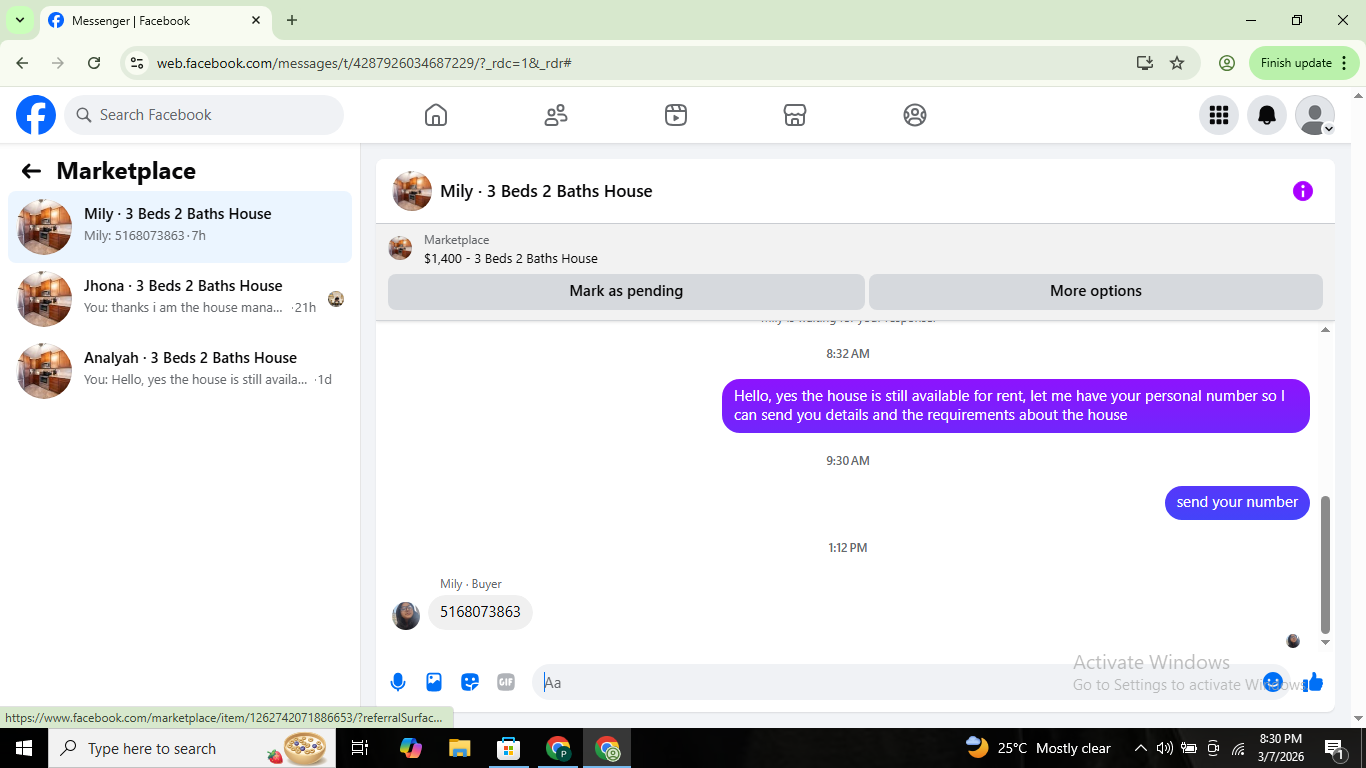The image size is (1366, 768).
Task: Open the taskbar clock showing 8:30 PM
Action: [x=1280, y=748]
